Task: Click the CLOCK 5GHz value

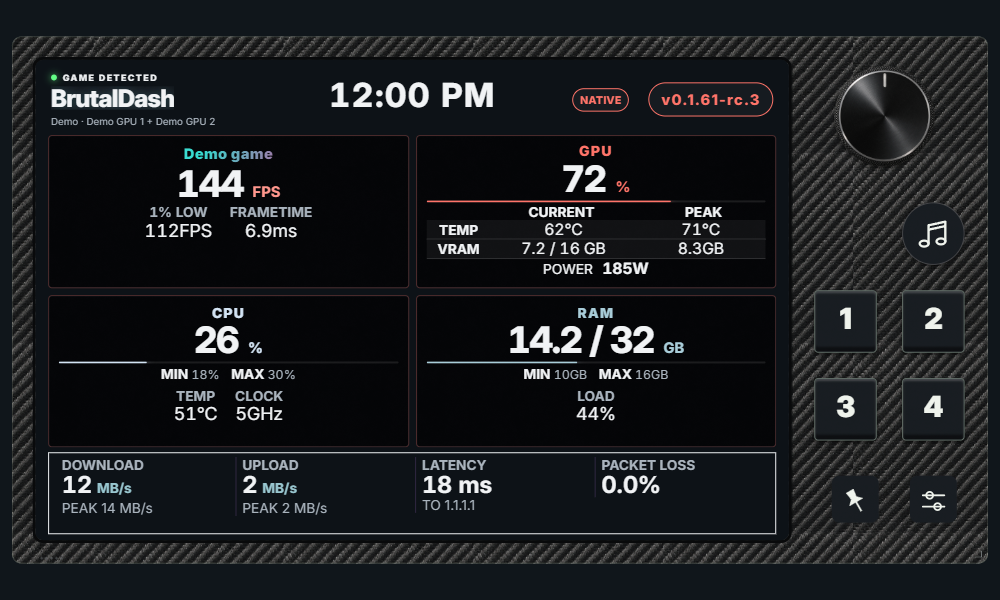Action: [259, 414]
